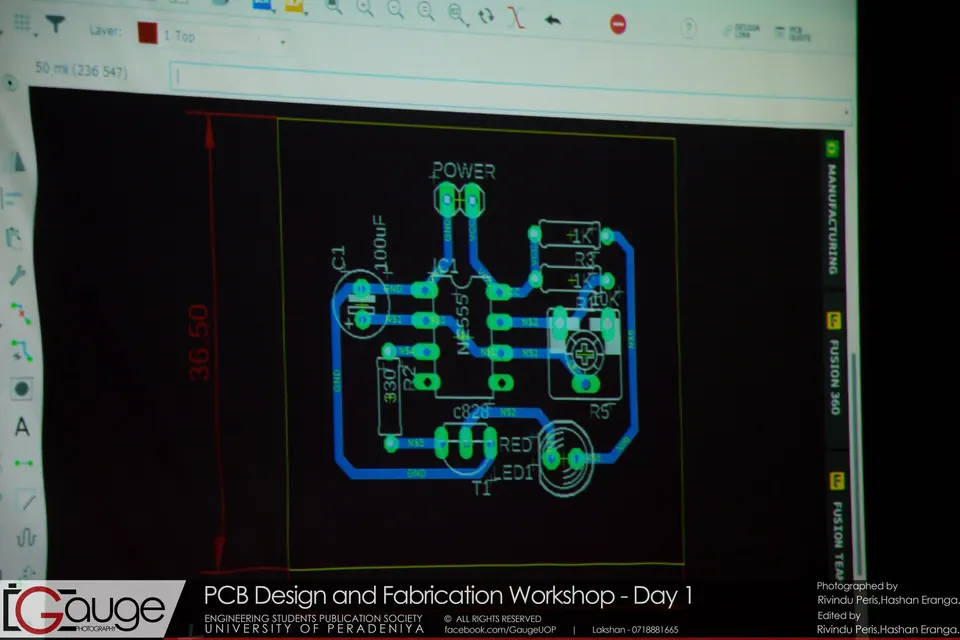The height and width of the screenshot is (640, 960).
Task: Click the Zoom Select icon with arrow
Action: pos(457,13)
